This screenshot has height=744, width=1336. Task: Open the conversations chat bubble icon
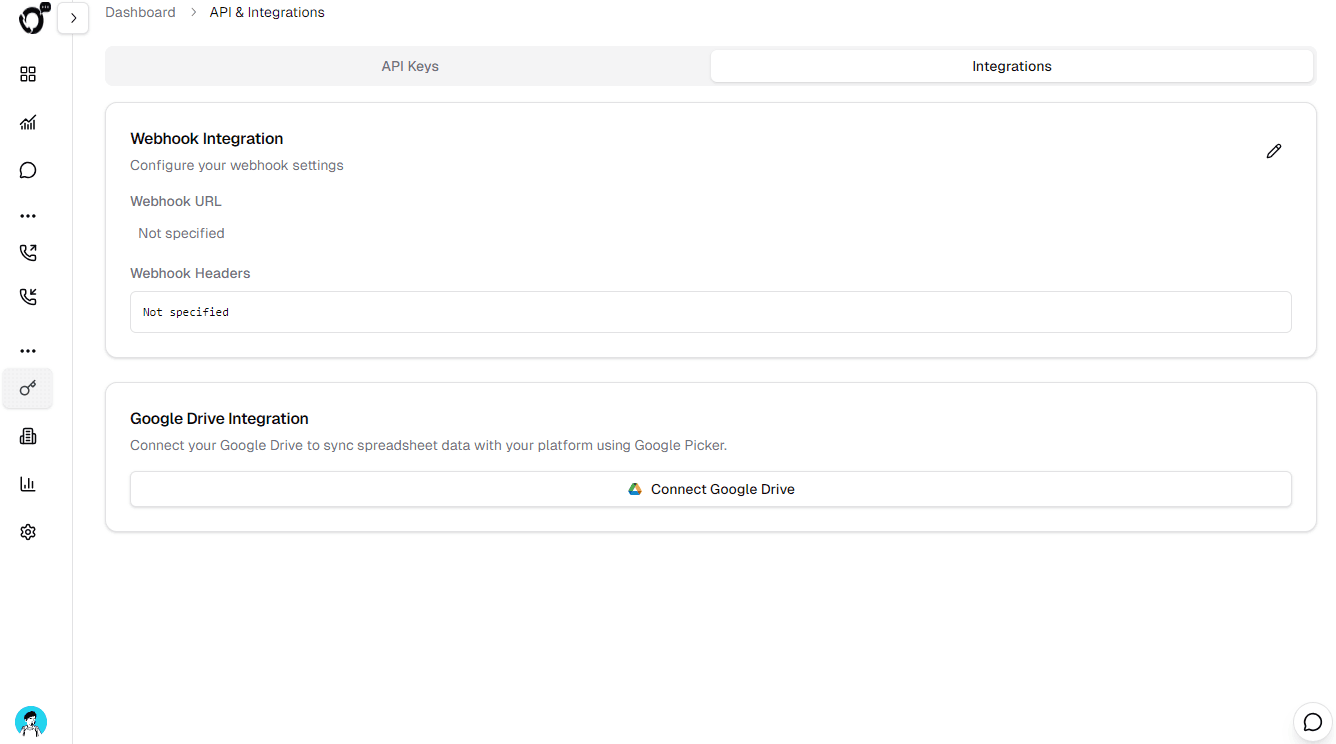click(27, 170)
